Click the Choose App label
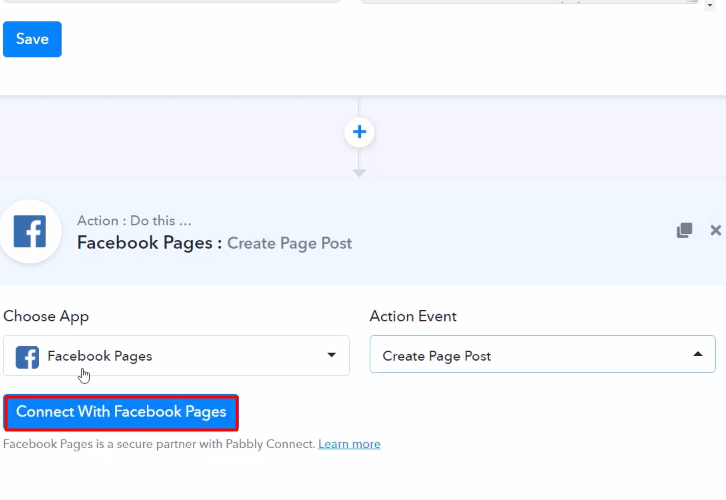 pos(46,317)
